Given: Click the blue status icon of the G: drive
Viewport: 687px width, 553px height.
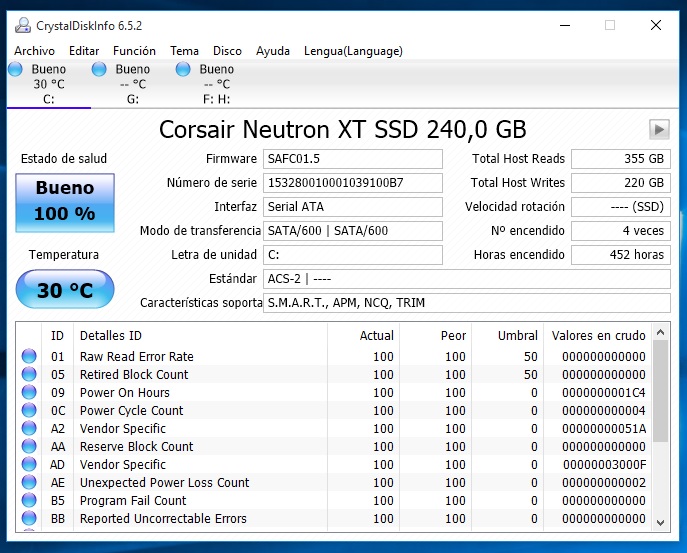Looking at the screenshot, I should [99, 69].
